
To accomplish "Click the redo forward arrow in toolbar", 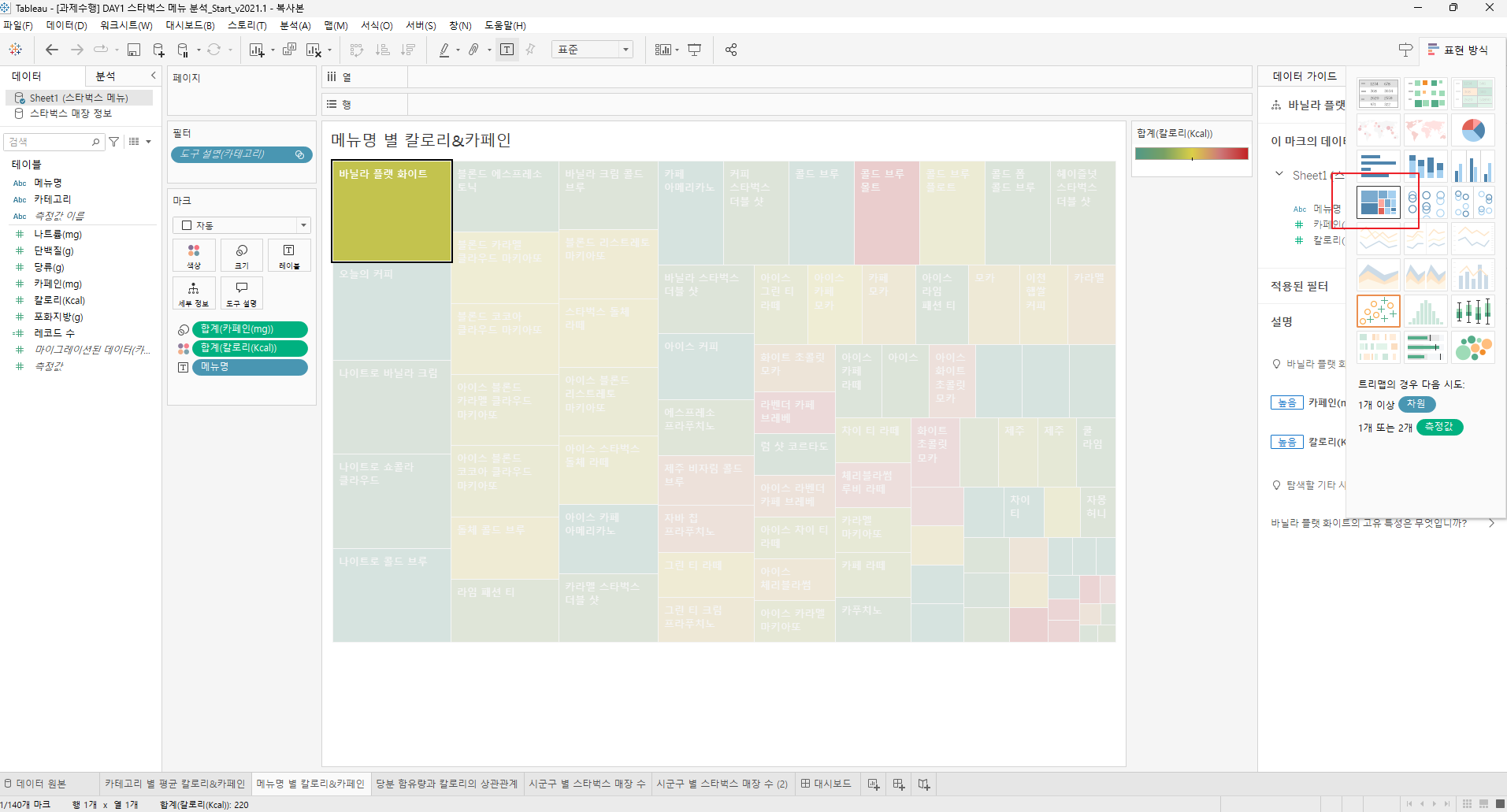I will [x=77, y=50].
